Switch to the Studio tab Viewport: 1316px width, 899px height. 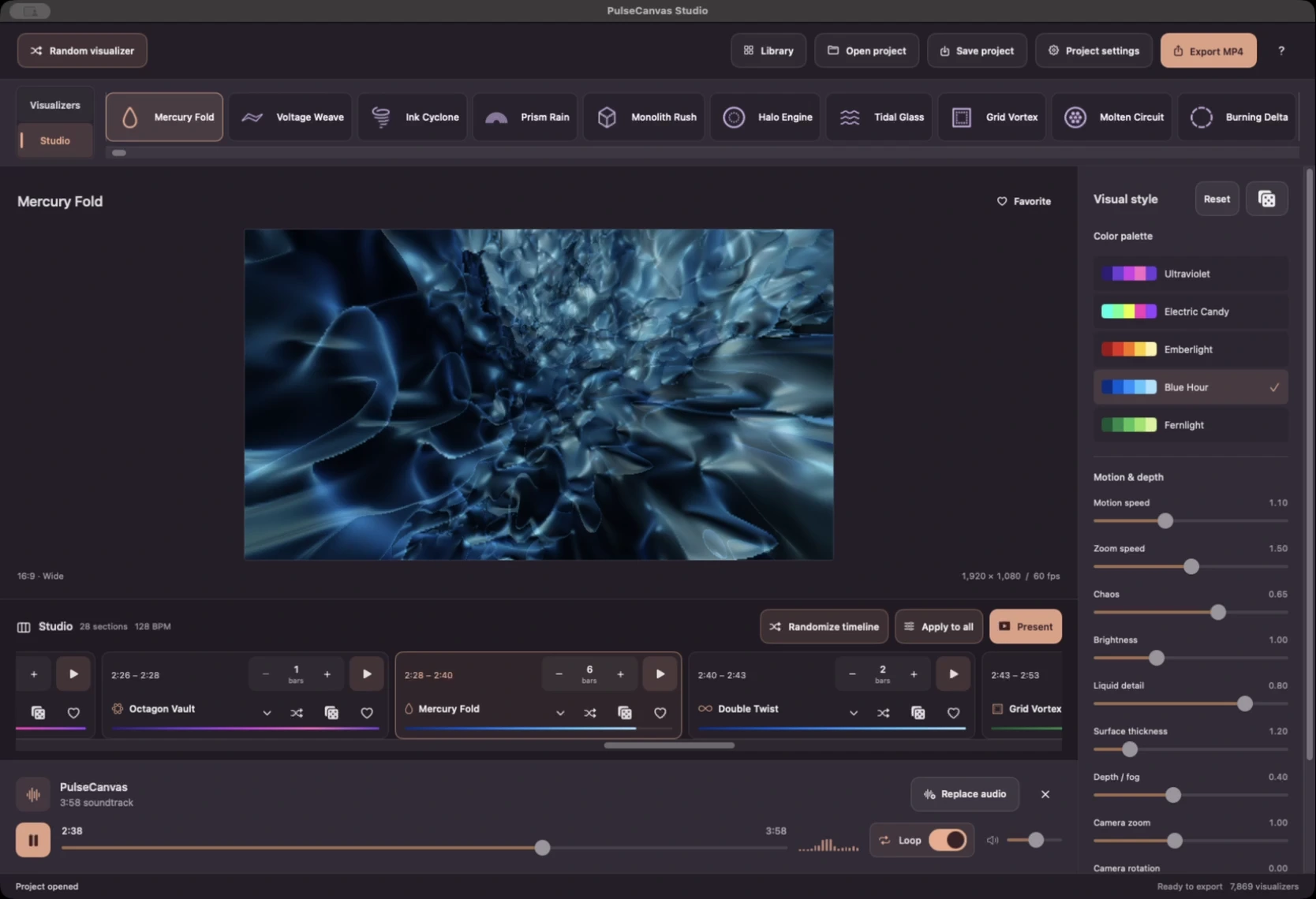click(x=54, y=140)
